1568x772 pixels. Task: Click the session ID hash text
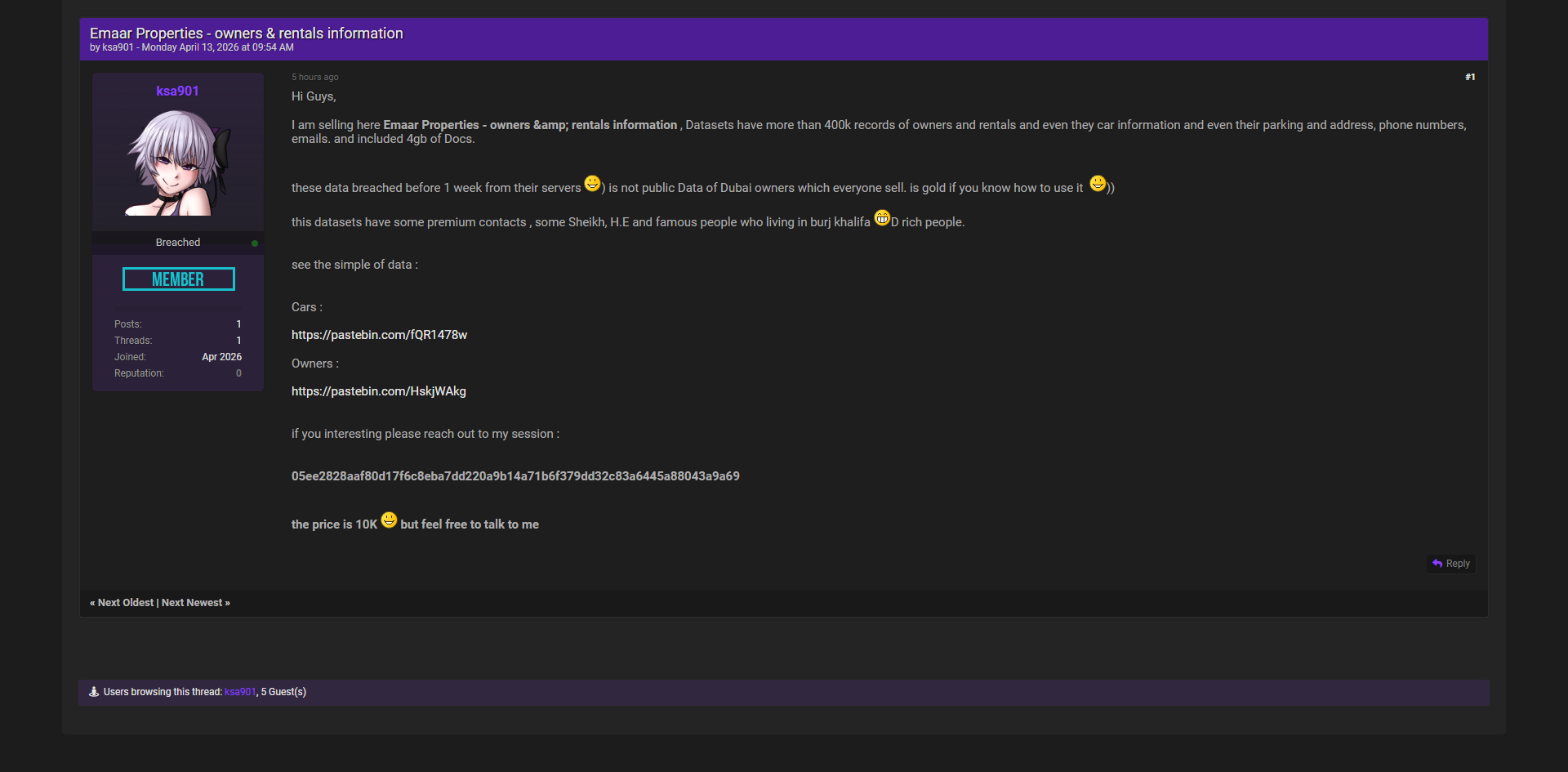tap(515, 476)
